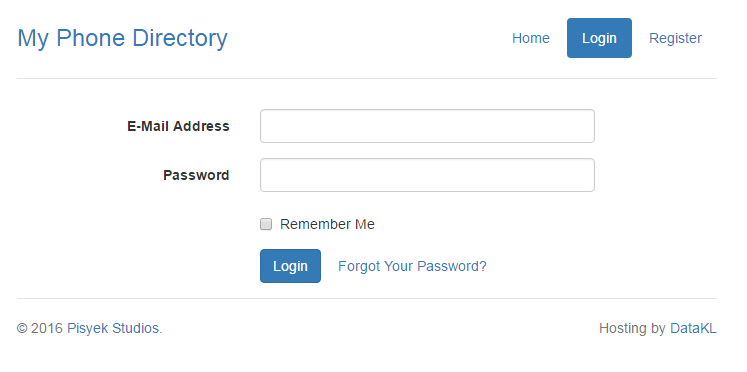The image size is (747, 372).
Task: Open the Register navigation link
Action: [675, 38]
